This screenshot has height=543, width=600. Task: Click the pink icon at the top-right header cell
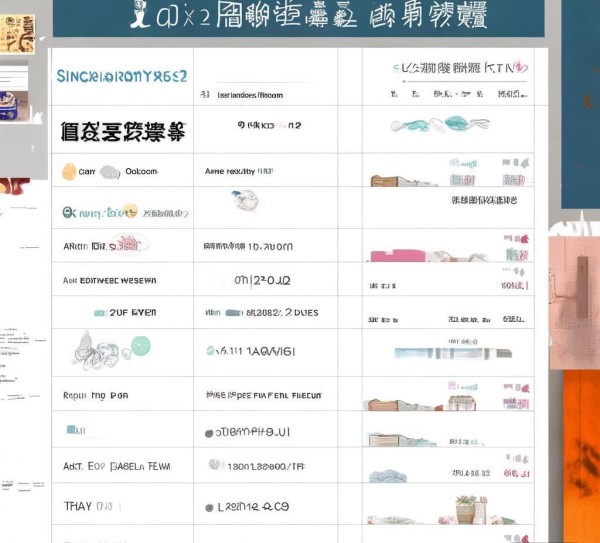tap(521, 68)
